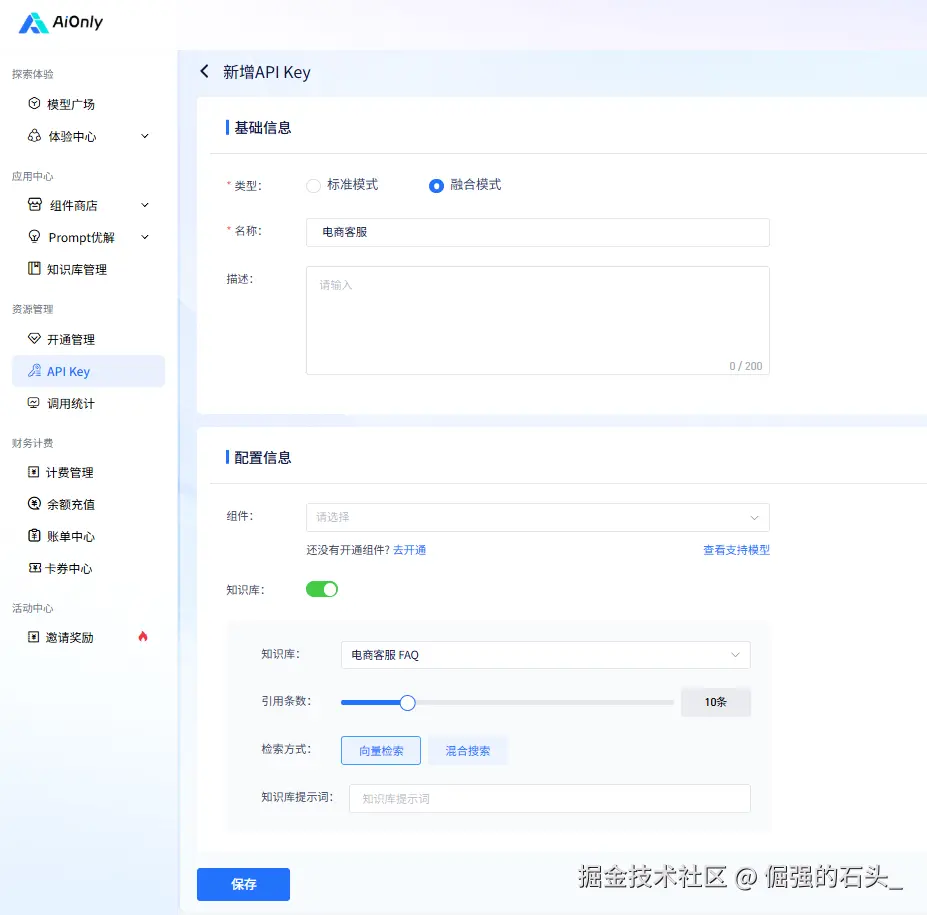Click the 计费管理 icon
The width and height of the screenshot is (927, 915).
click(34, 472)
